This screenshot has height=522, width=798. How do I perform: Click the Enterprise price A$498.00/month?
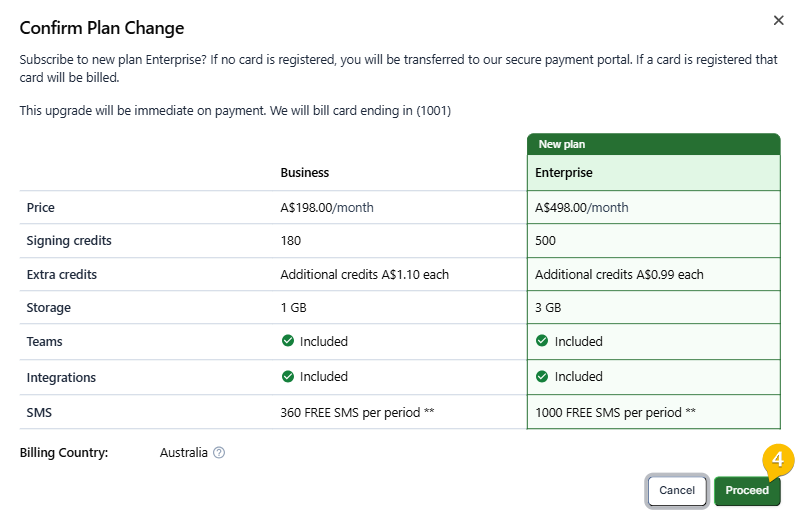(581, 208)
